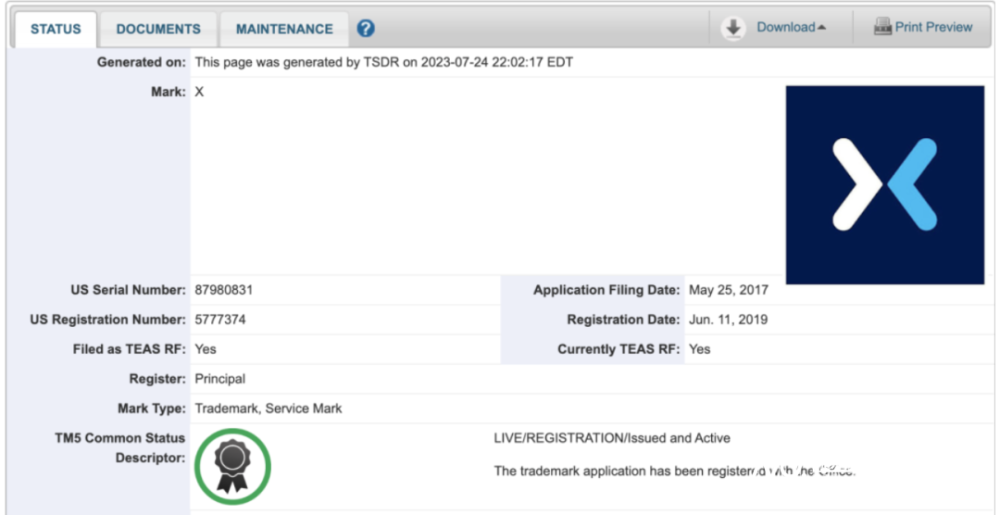Open the DOCUMENTS tab

point(158,29)
